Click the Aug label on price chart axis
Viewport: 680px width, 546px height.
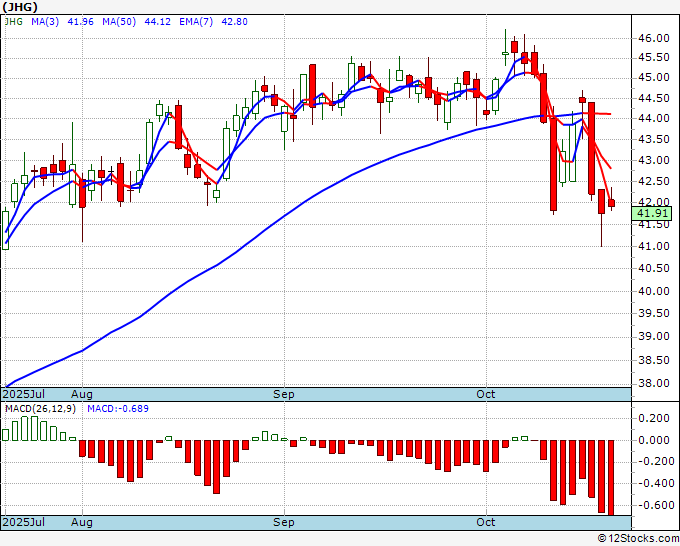tap(82, 394)
